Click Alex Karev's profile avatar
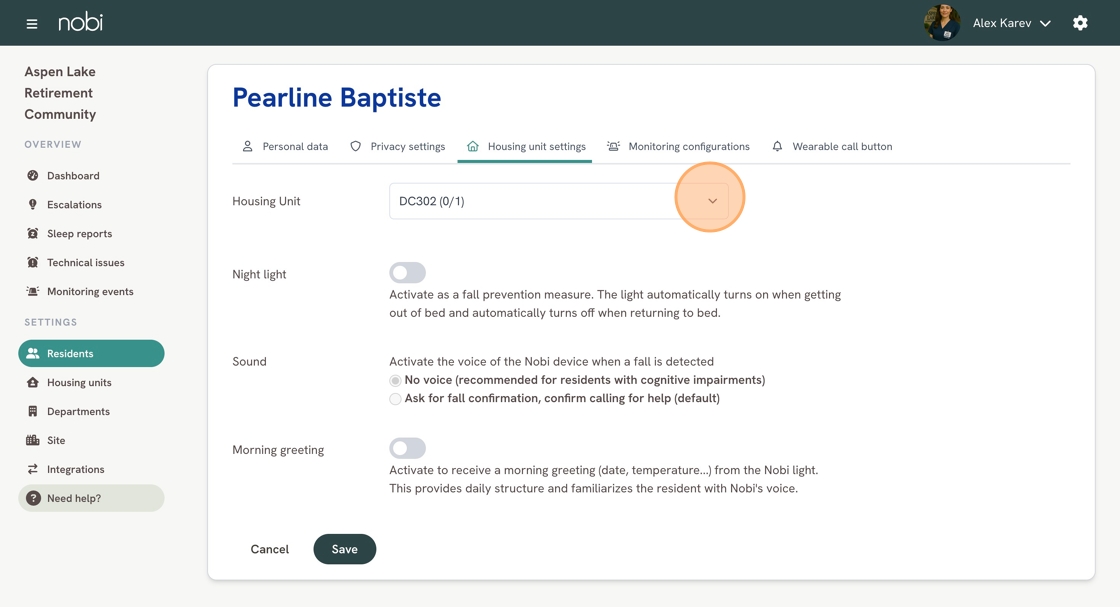The image size is (1120, 607). (x=941, y=23)
